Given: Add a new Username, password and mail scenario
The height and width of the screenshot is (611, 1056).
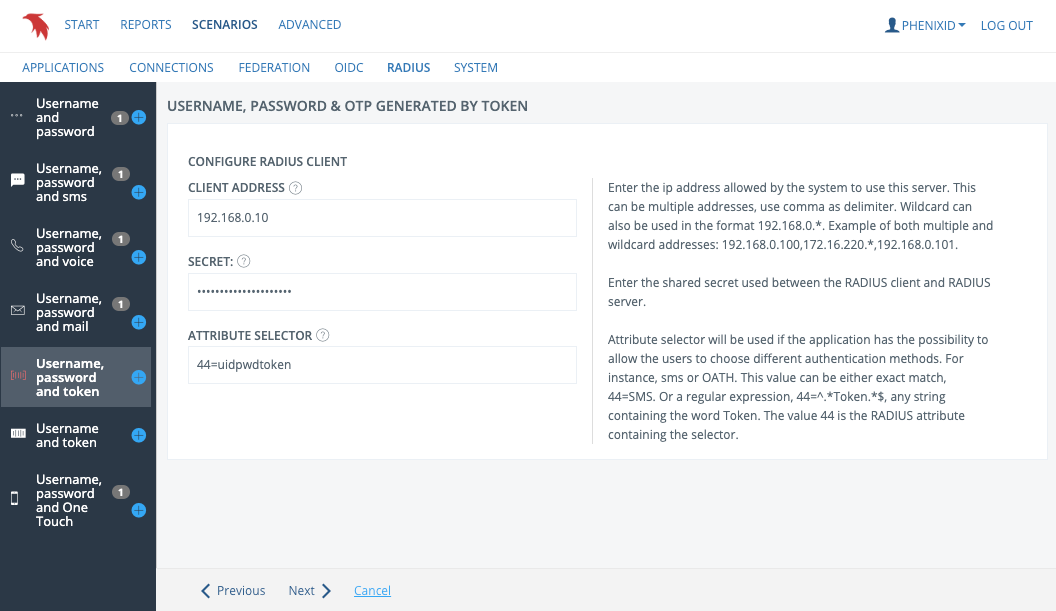Looking at the screenshot, I should coord(139,322).
